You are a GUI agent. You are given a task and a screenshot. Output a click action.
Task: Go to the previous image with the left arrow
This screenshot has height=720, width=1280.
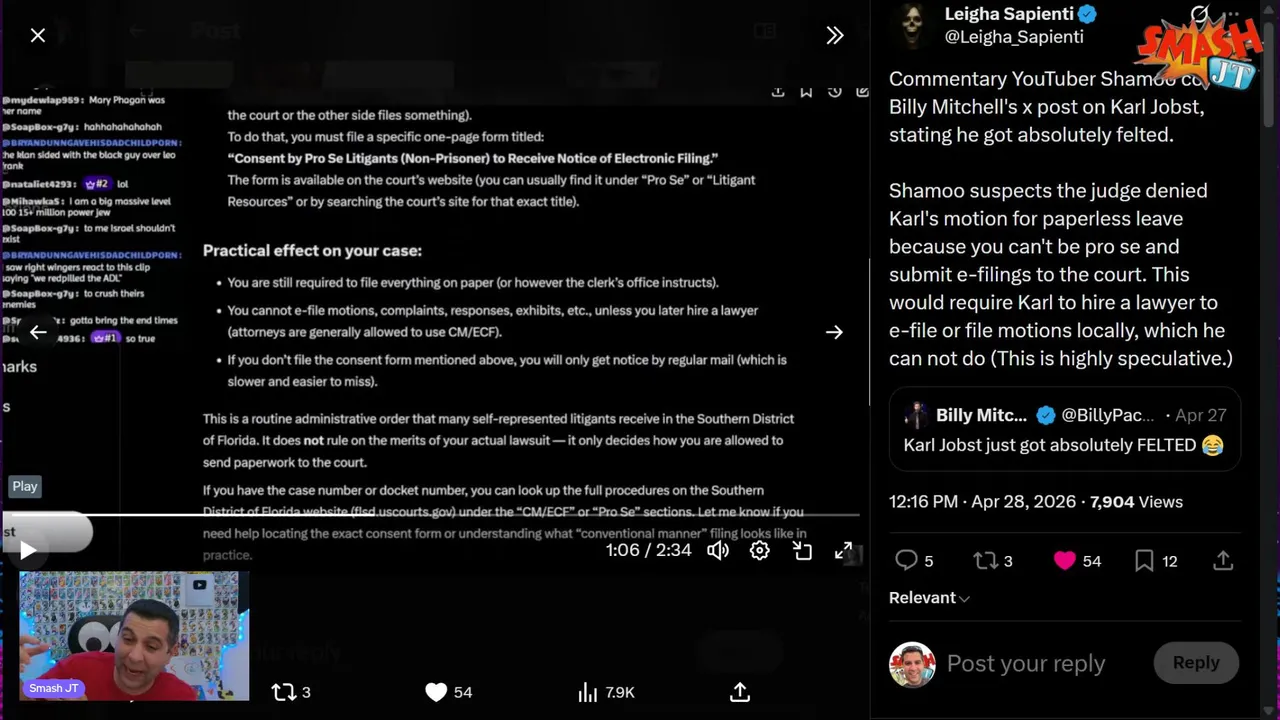point(38,332)
